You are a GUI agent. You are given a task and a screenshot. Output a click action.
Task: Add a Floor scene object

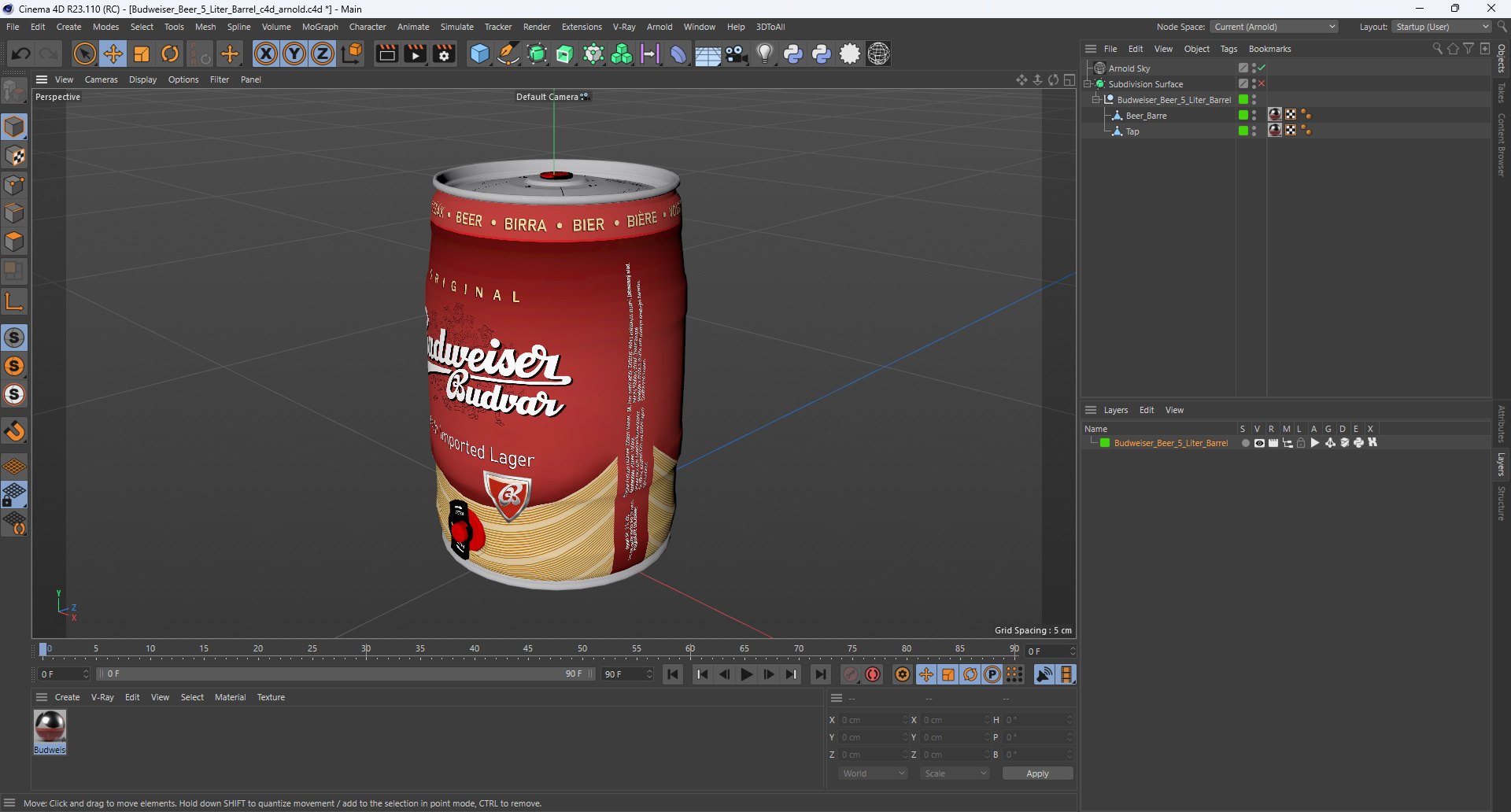707,54
